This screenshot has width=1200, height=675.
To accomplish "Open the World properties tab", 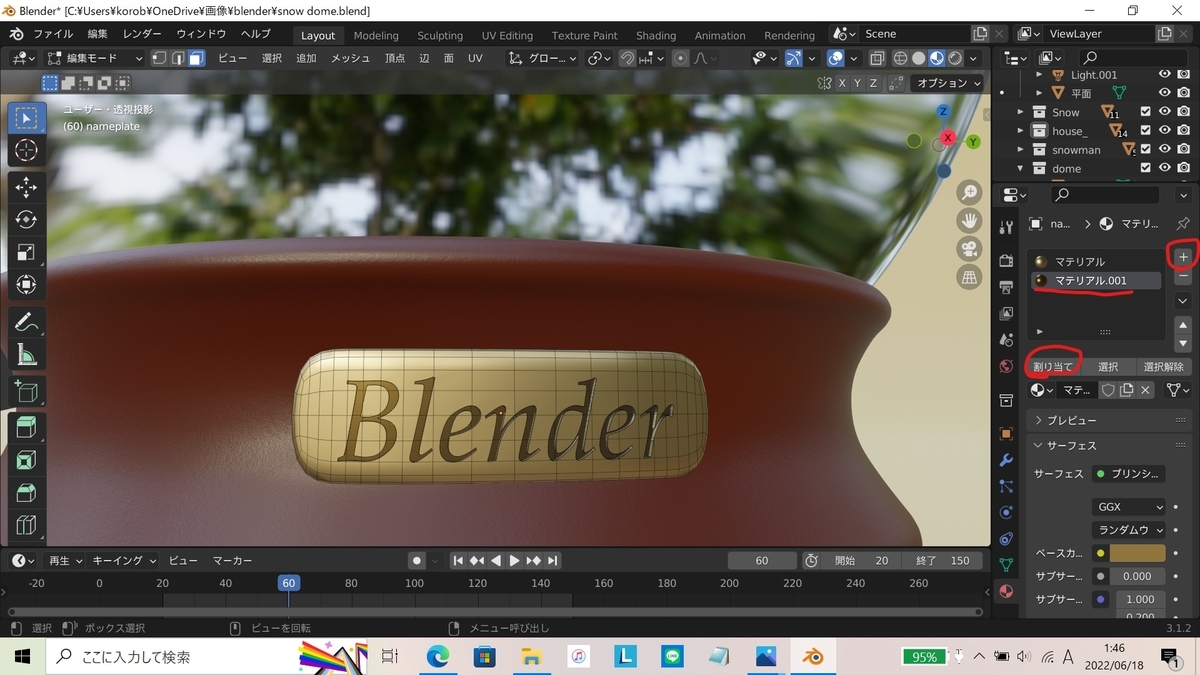I will click(x=1006, y=366).
